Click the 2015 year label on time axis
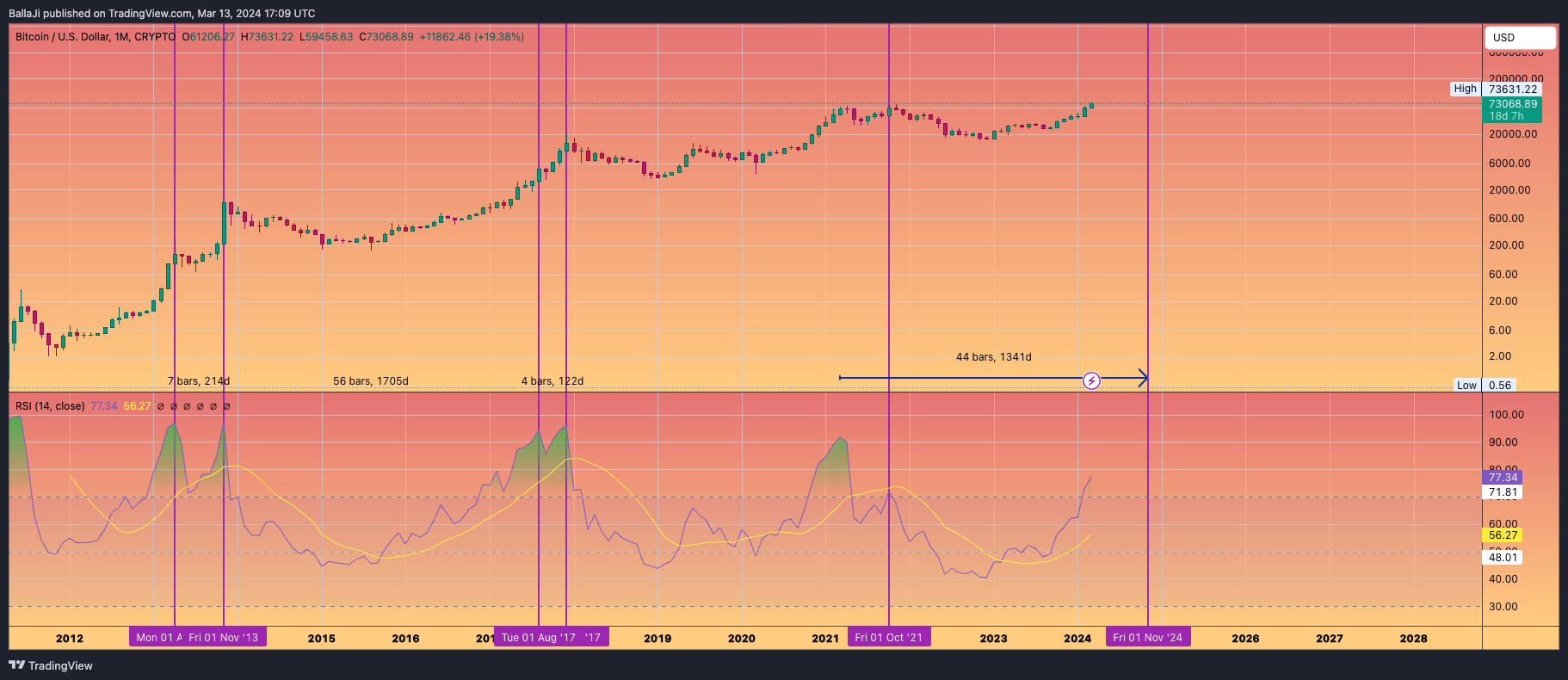Viewport: 1568px width, 680px height. [x=322, y=639]
